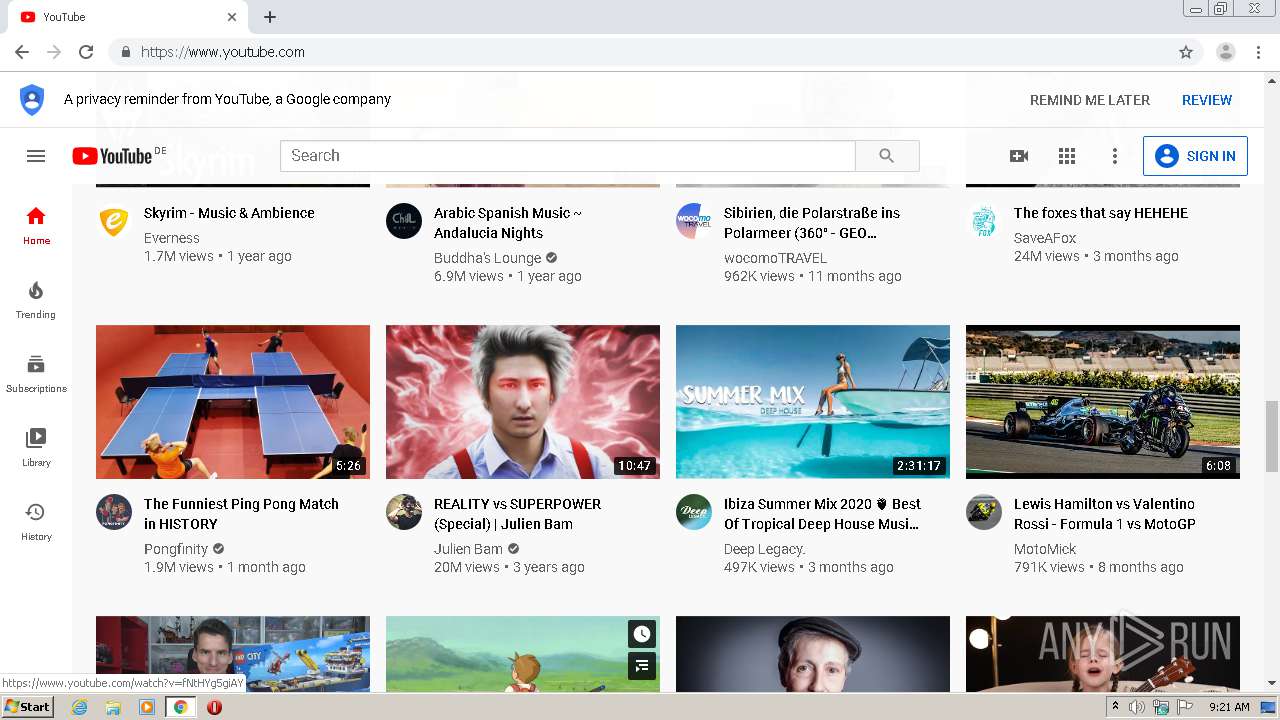Click the 9:21 AM taskbar clock

click(x=1229, y=707)
